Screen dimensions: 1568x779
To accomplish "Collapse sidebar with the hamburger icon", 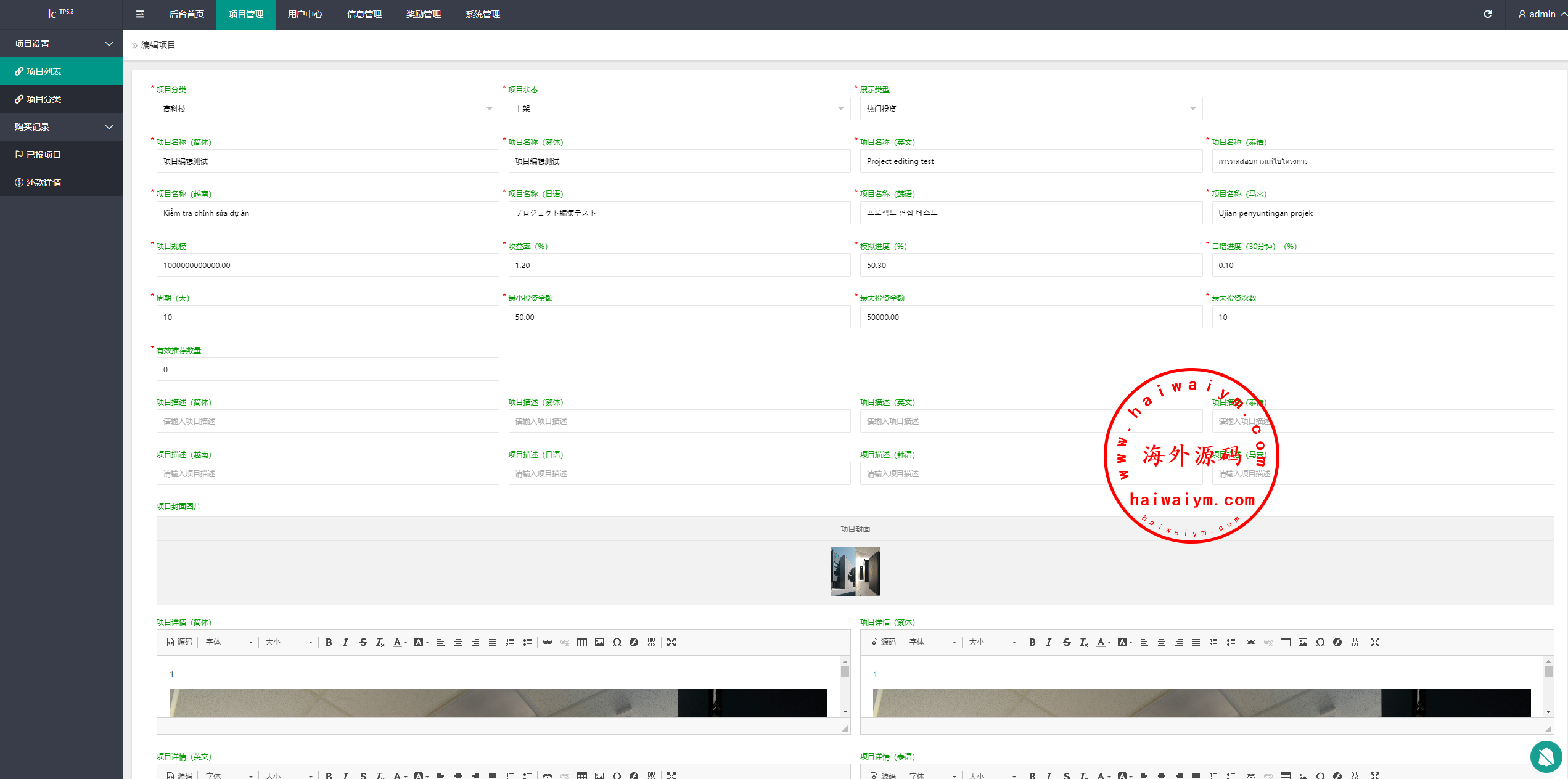I will point(140,14).
